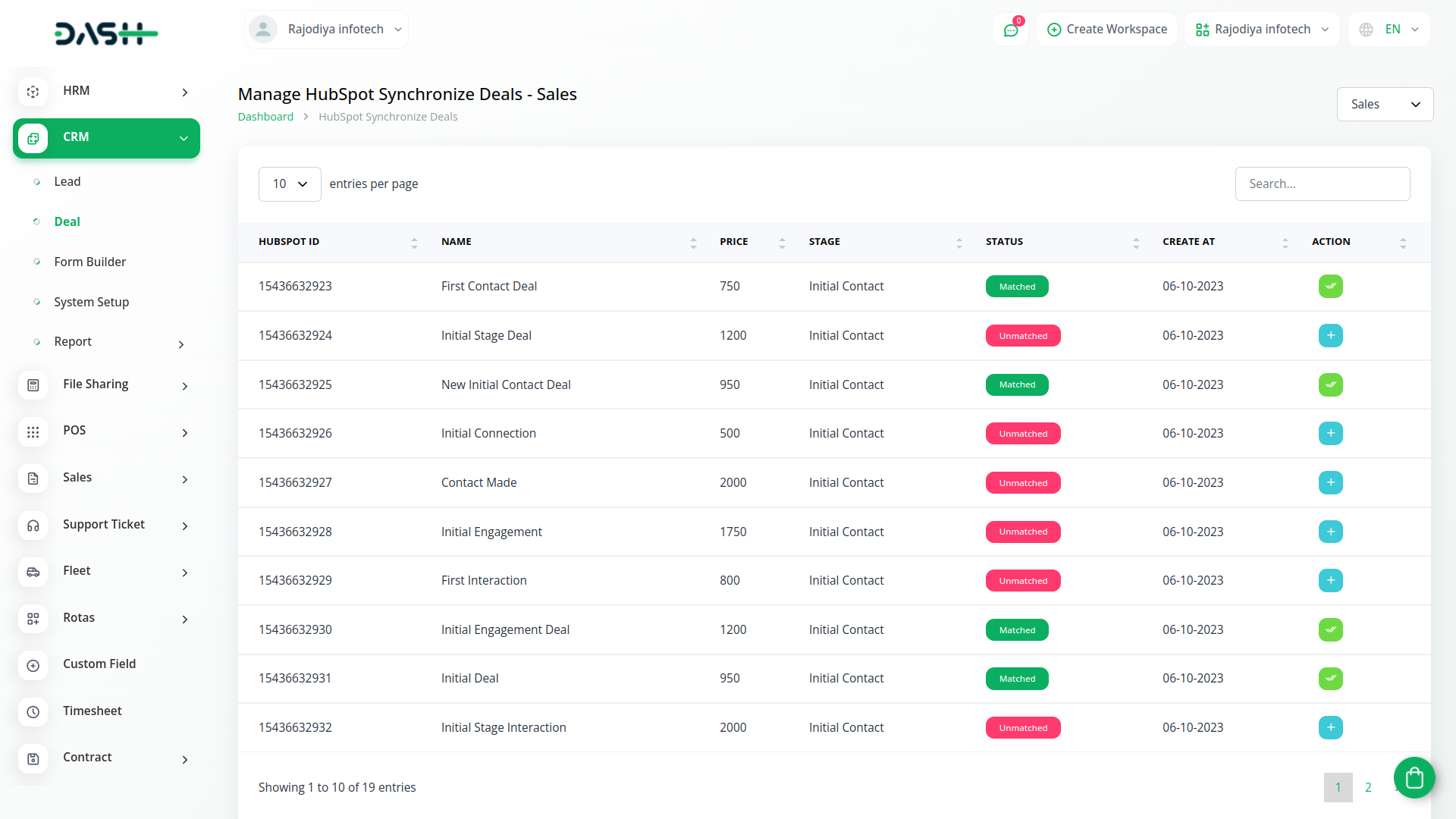Click matched checkmark for Initial Deal row
The image size is (1456, 819).
1330,679
